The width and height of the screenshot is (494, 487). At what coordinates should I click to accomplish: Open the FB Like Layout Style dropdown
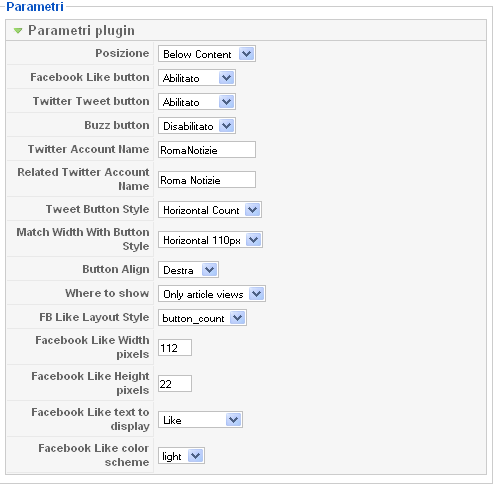(x=202, y=318)
